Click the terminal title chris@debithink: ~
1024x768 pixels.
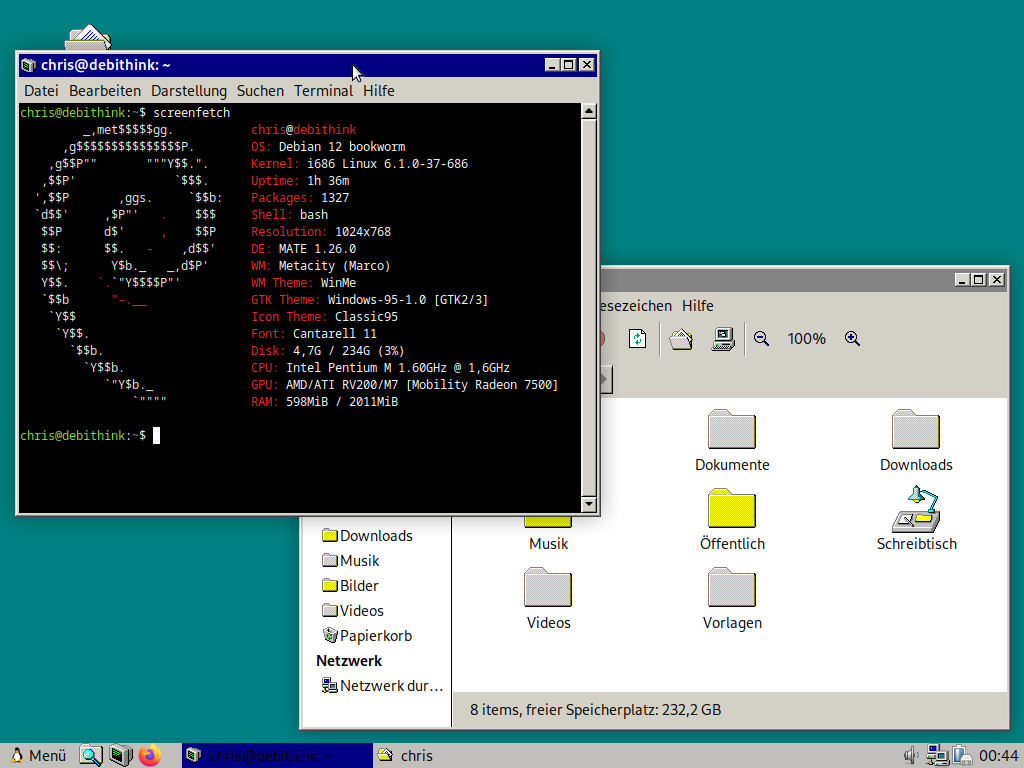(106, 65)
